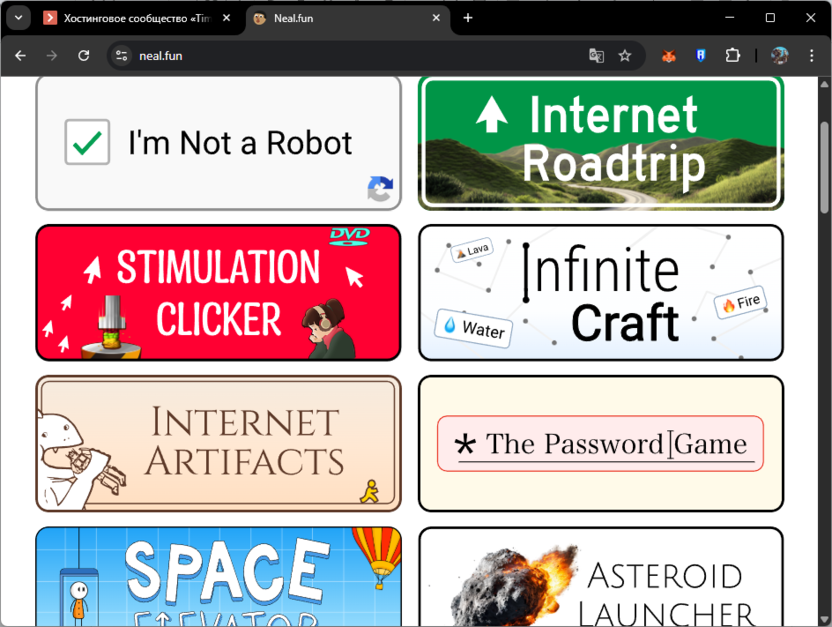This screenshot has width=832, height=627.
Task: Click the vertical scrollbar thumb
Action: (x=824, y=167)
